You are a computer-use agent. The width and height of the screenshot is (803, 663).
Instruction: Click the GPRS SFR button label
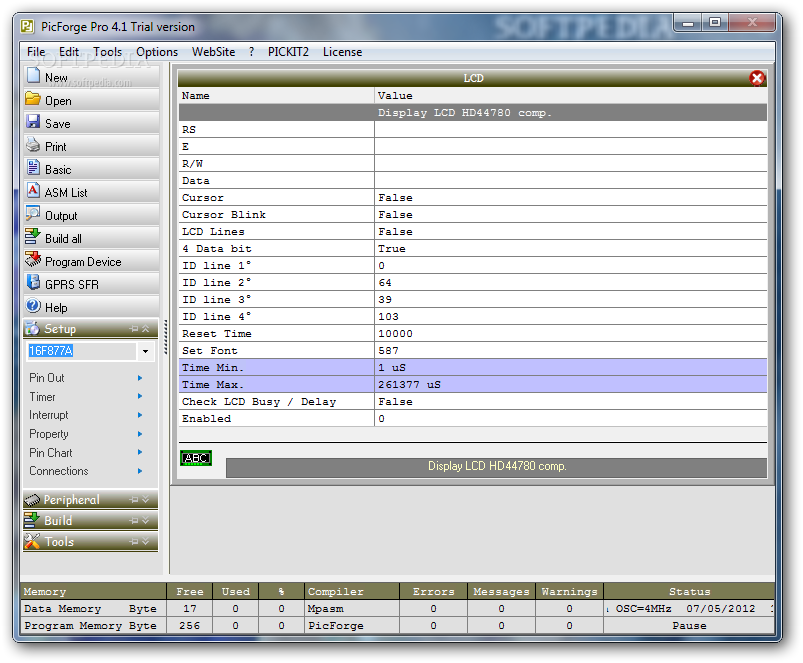click(72, 285)
